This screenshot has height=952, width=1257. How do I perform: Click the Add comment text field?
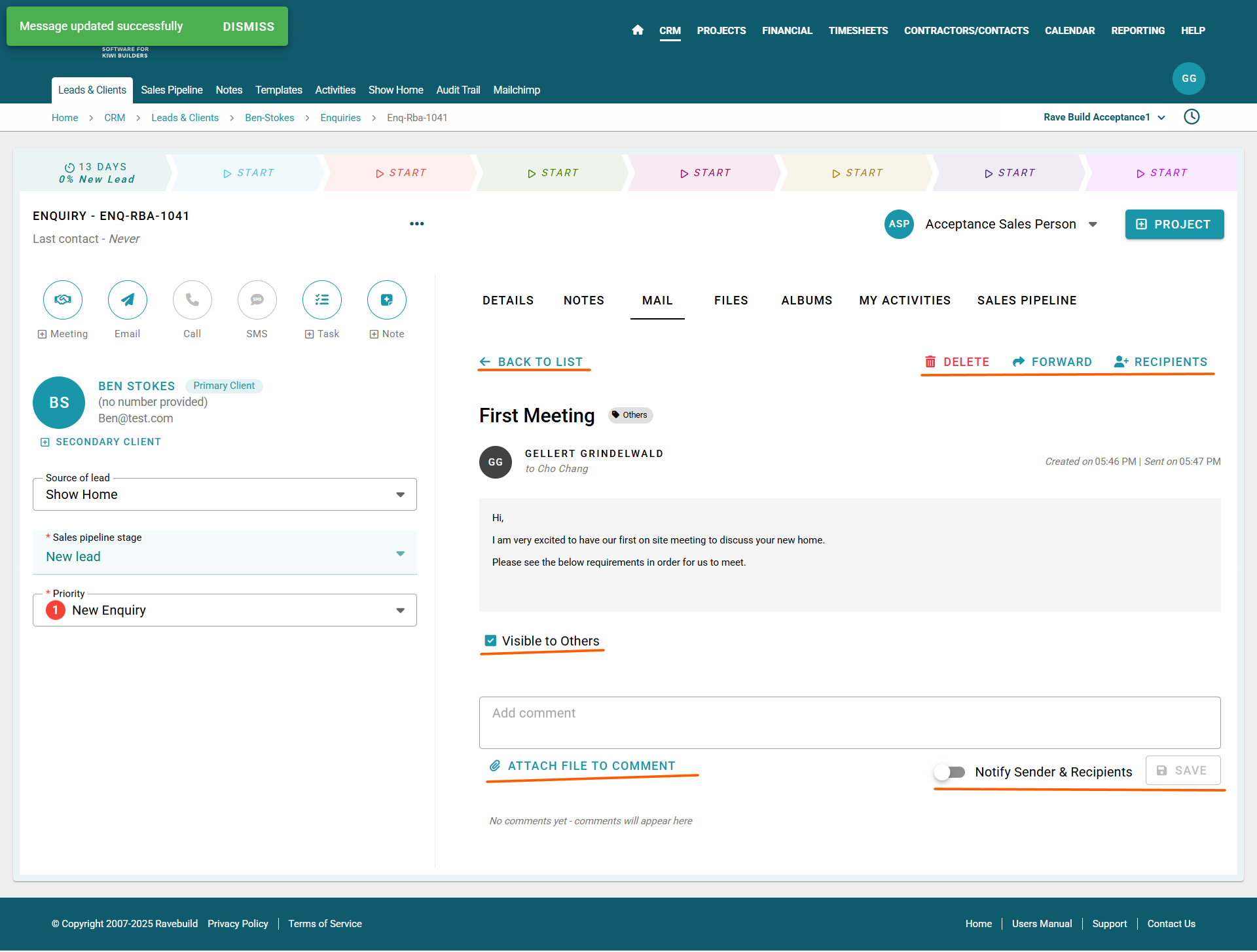coord(849,722)
